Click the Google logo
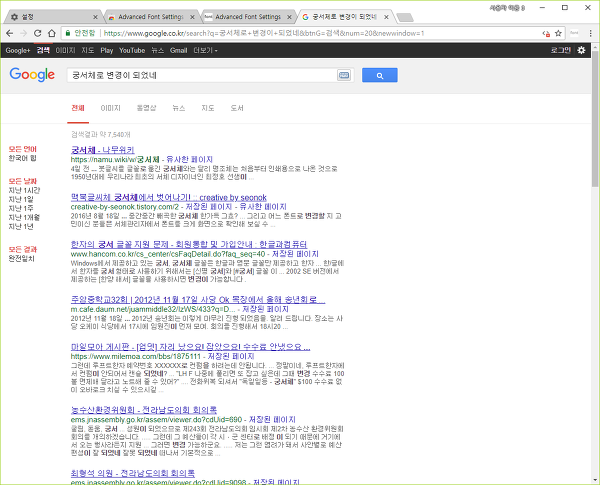Image resolution: width=600 pixels, height=485 pixels. point(32,75)
